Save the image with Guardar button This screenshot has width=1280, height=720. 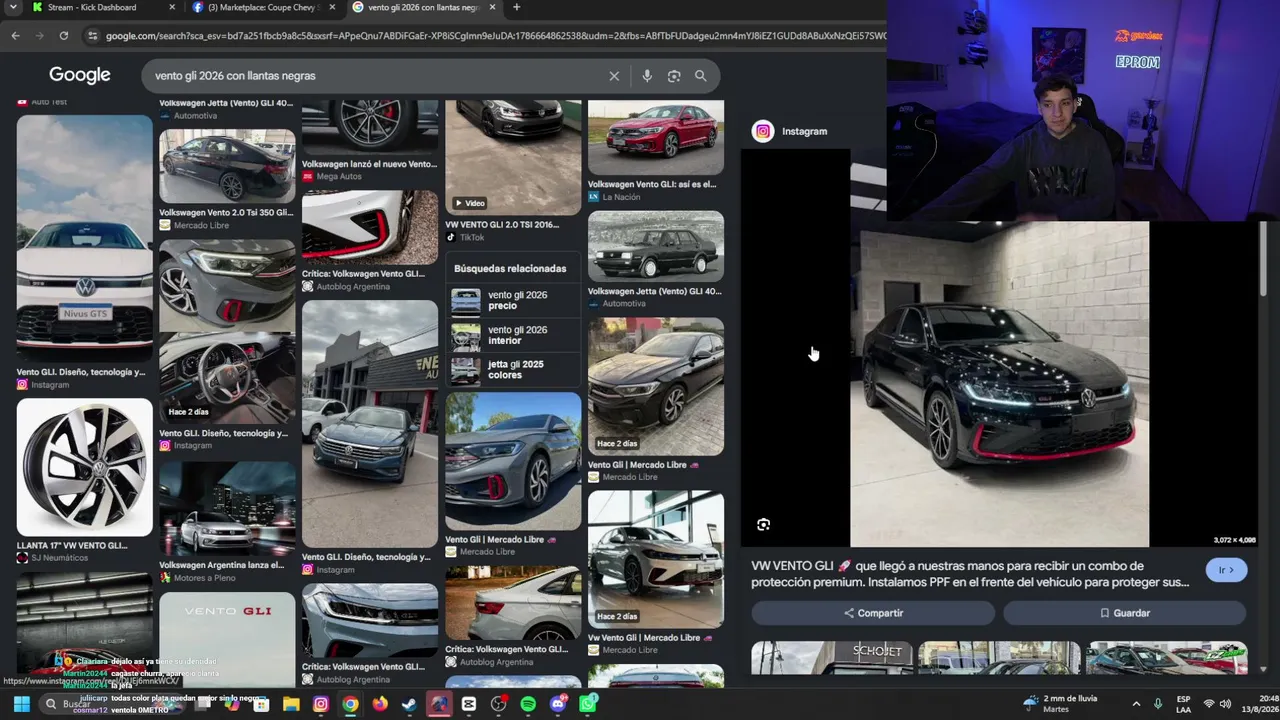click(x=1125, y=613)
